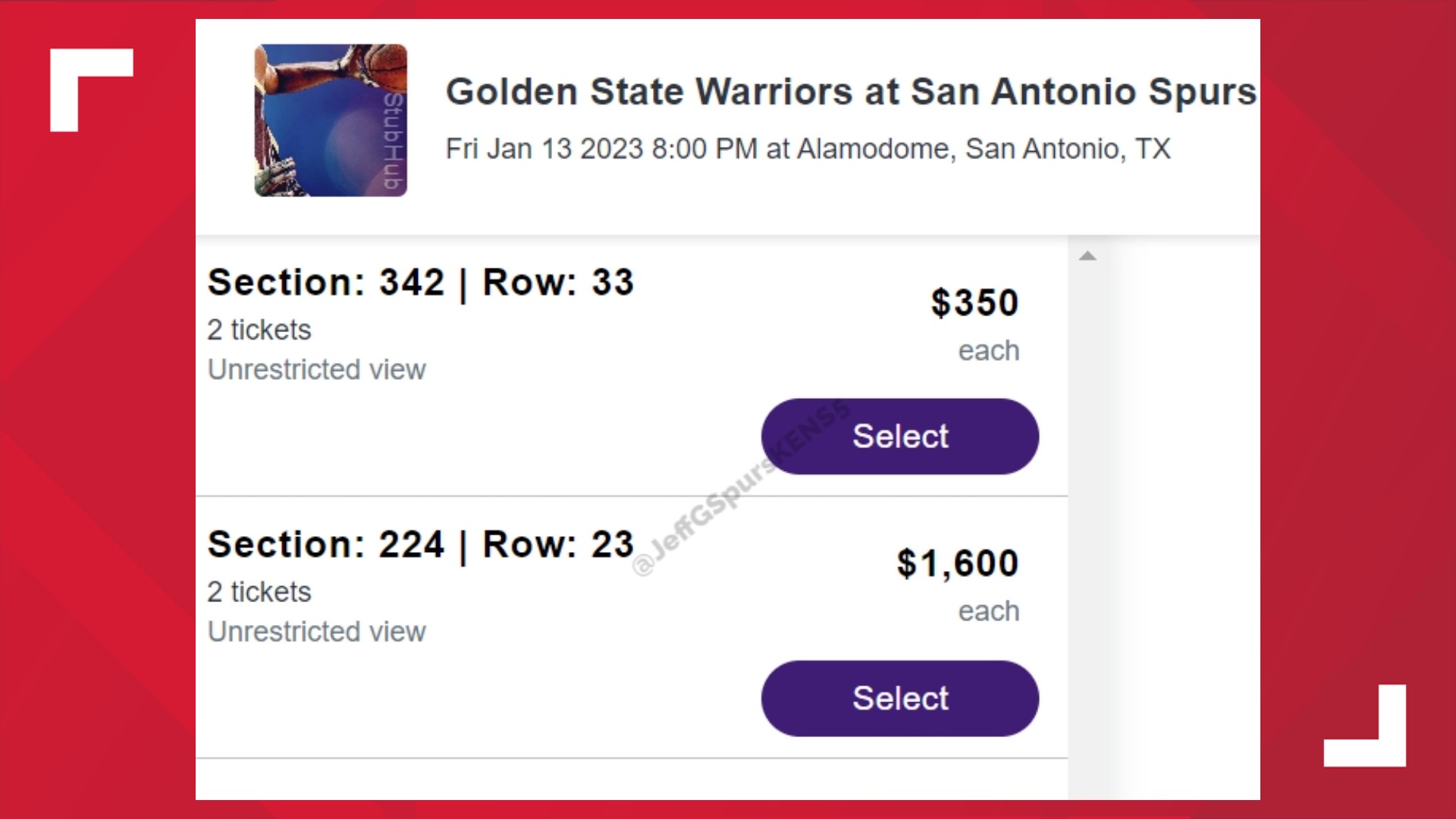Click 2 tickets text under Section 224

(x=259, y=592)
